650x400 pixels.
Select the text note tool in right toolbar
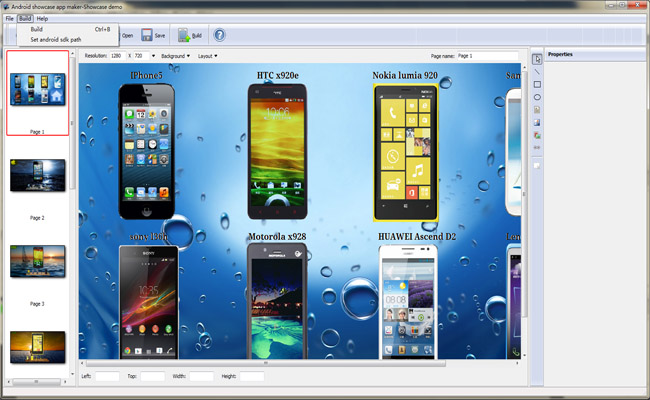pos(537,110)
